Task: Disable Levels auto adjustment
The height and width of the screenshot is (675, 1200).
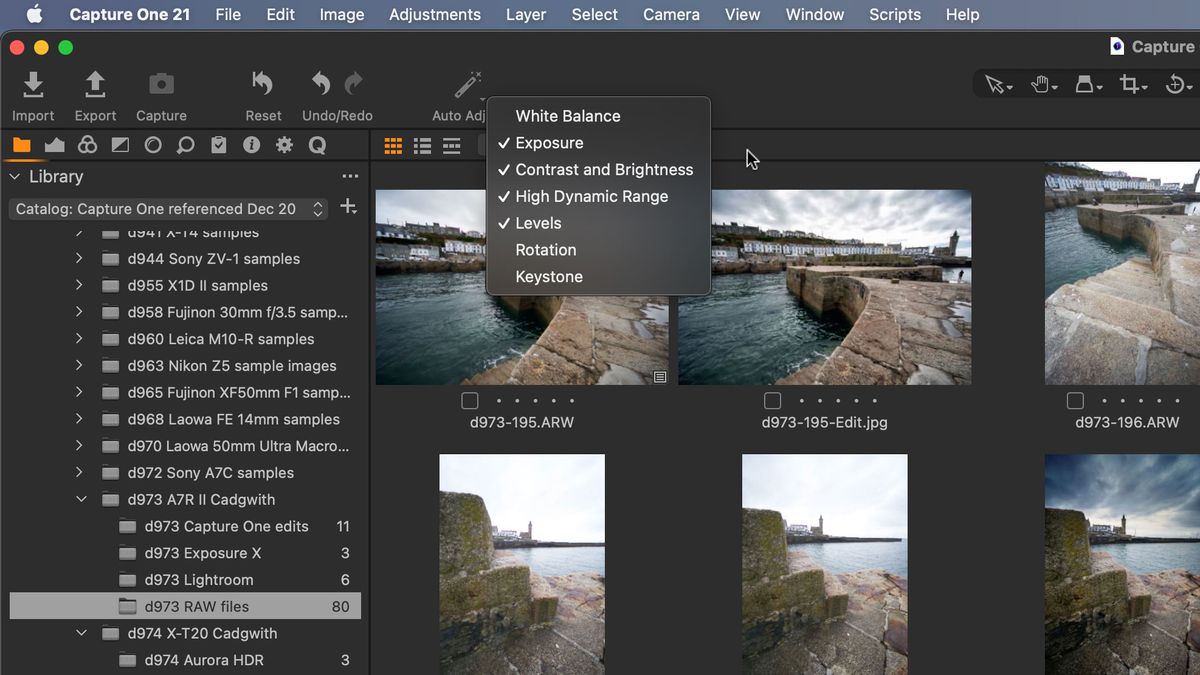Action: (x=540, y=223)
